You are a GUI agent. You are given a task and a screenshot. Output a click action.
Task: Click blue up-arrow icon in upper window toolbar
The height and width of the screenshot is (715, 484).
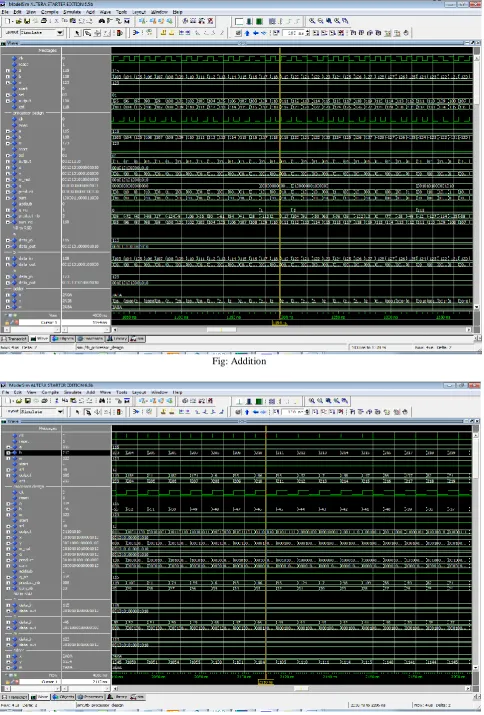point(247,33)
